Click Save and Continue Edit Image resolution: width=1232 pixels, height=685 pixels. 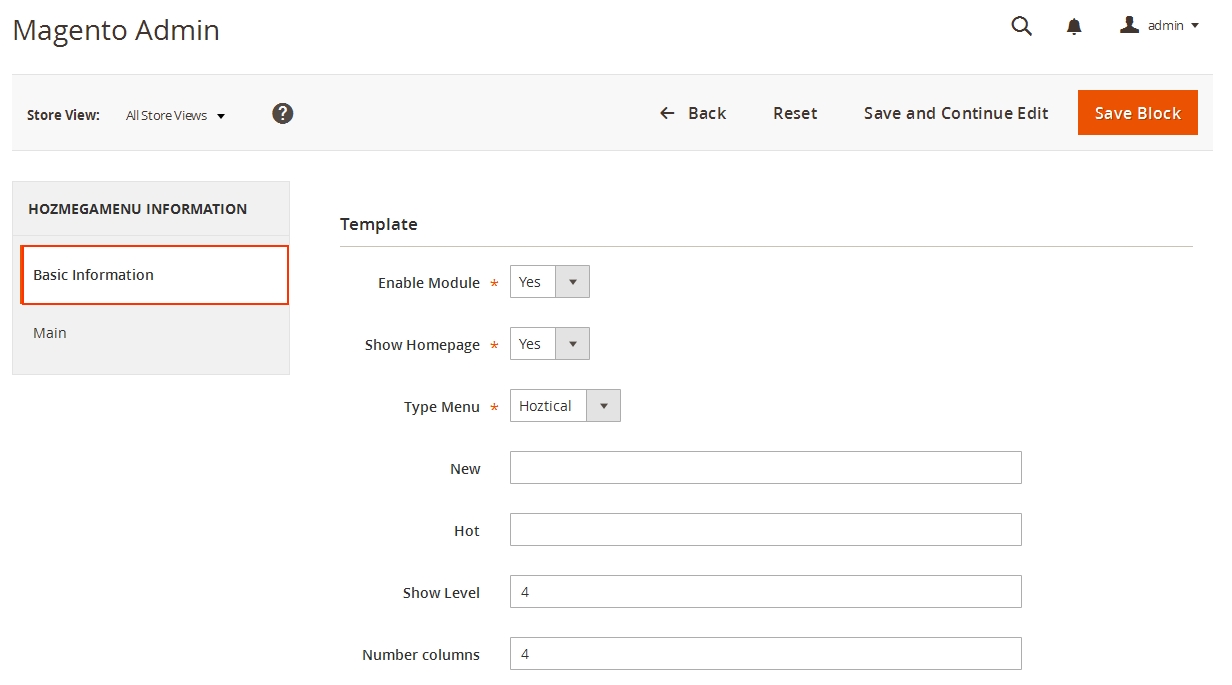(x=956, y=114)
